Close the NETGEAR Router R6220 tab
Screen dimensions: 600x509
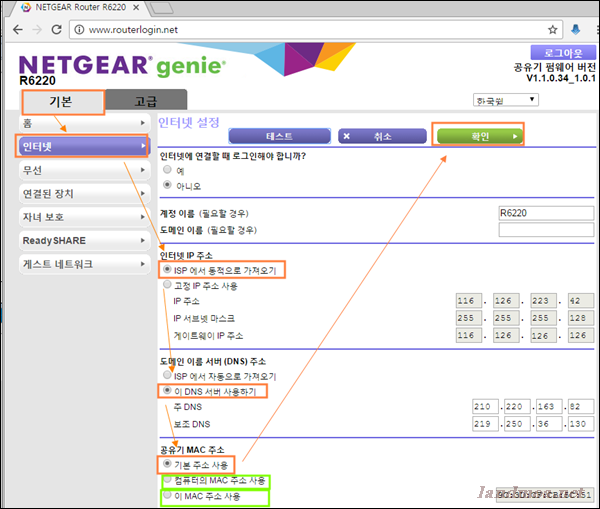pos(136,7)
